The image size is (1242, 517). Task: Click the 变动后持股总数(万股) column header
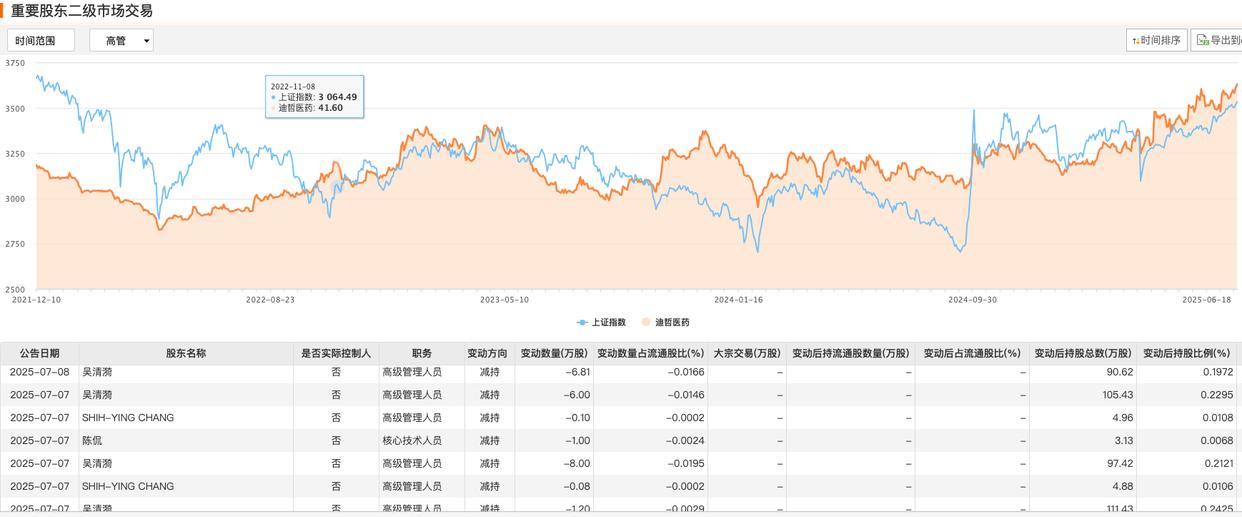click(x=1083, y=353)
